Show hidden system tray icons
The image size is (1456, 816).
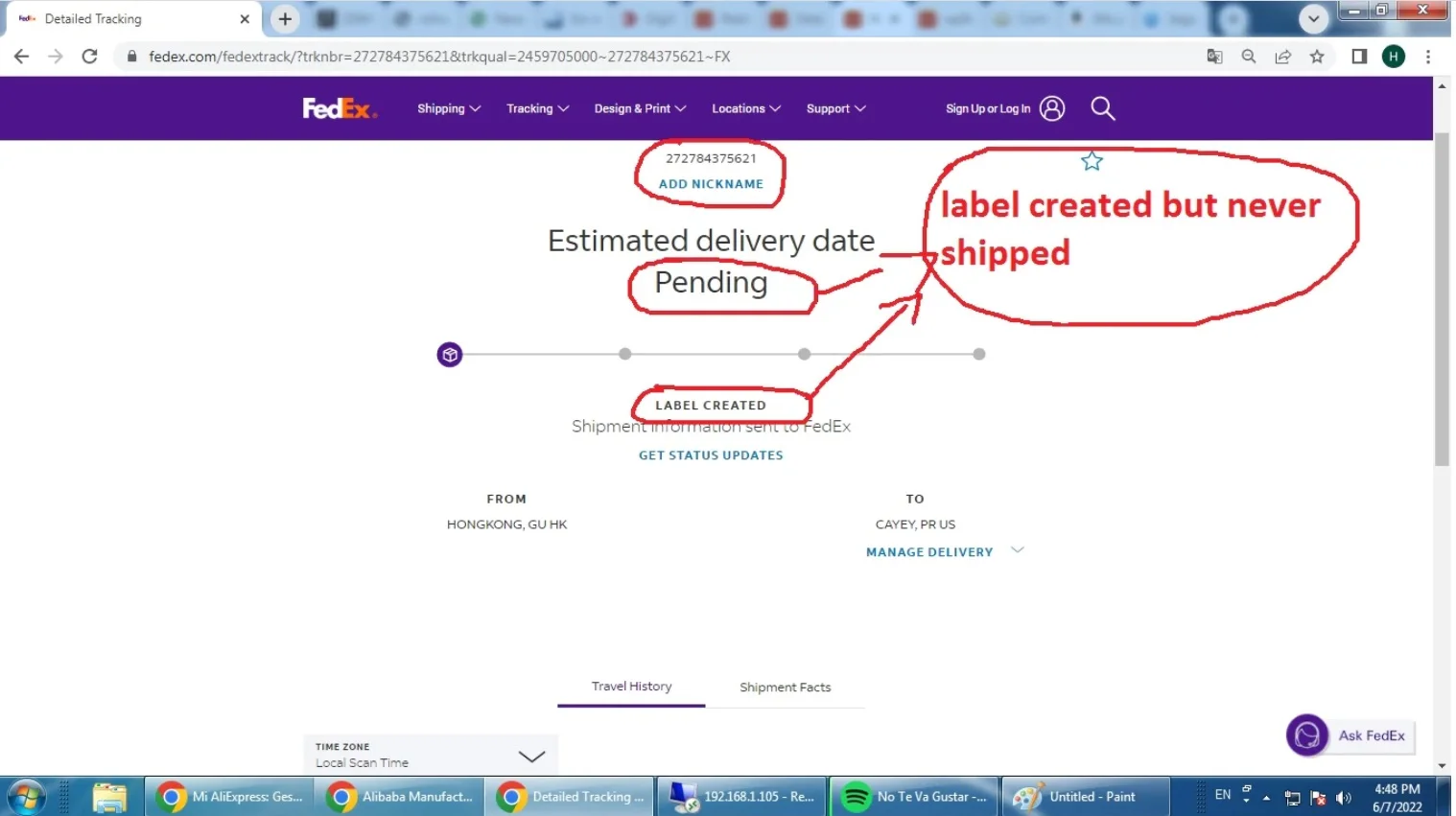click(x=1266, y=798)
